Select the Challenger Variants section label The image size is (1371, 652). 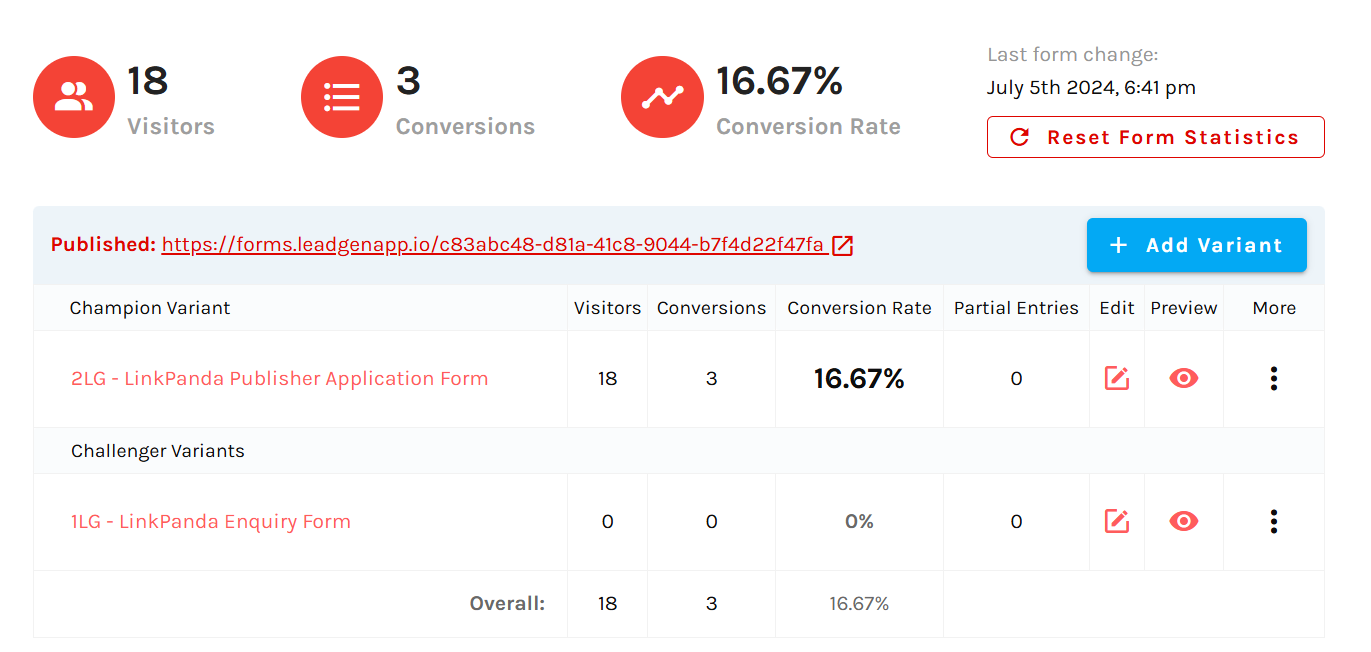pyautogui.click(x=158, y=451)
